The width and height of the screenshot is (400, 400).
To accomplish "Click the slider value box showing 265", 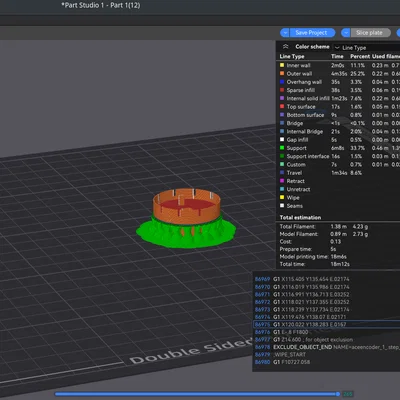I will click(x=348, y=394).
